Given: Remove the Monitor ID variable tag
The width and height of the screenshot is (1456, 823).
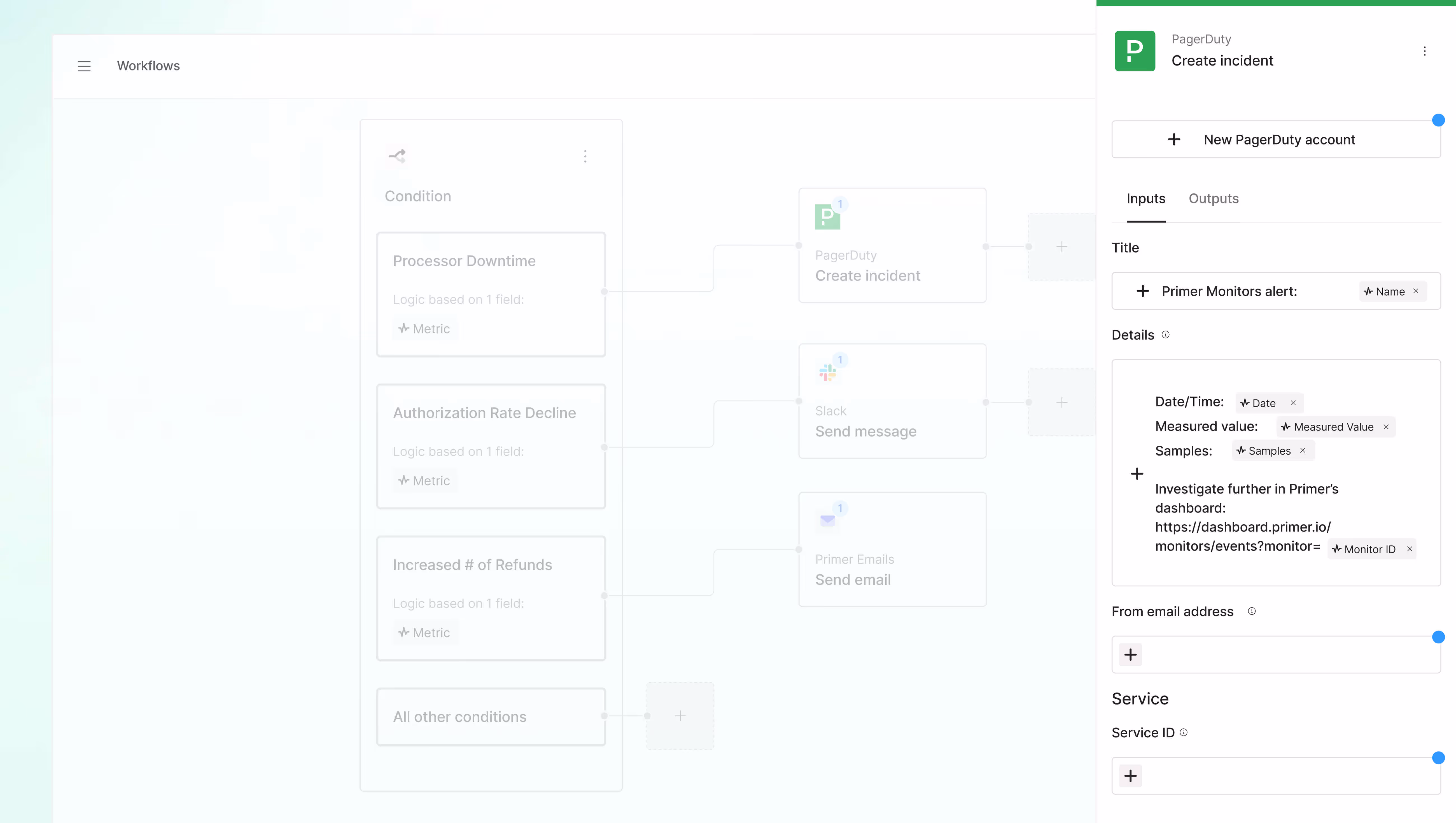Looking at the screenshot, I should pyautogui.click(x=1410, y=549).
